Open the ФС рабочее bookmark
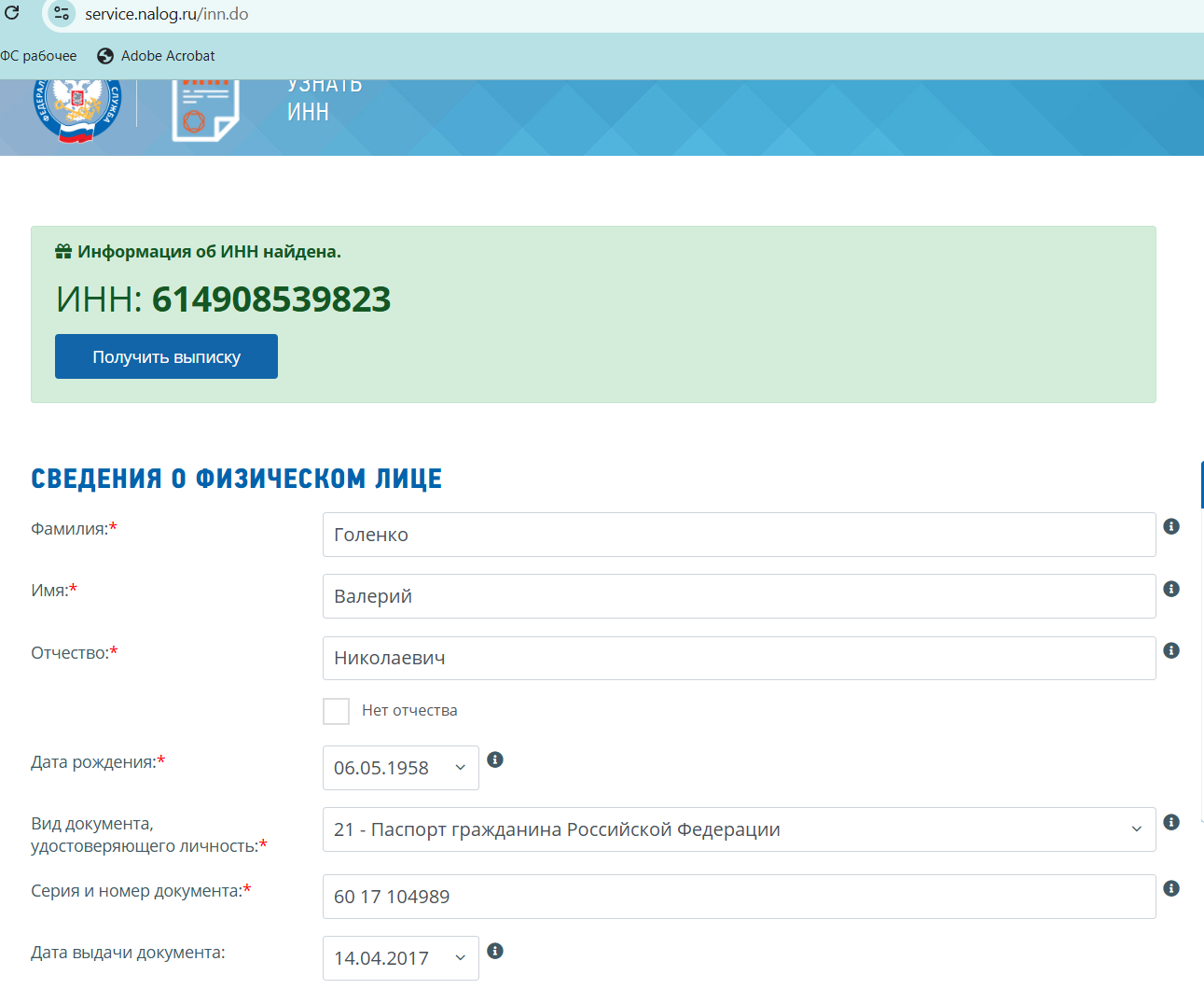Viewport: 1204px width, 989px height. point(38,56)
